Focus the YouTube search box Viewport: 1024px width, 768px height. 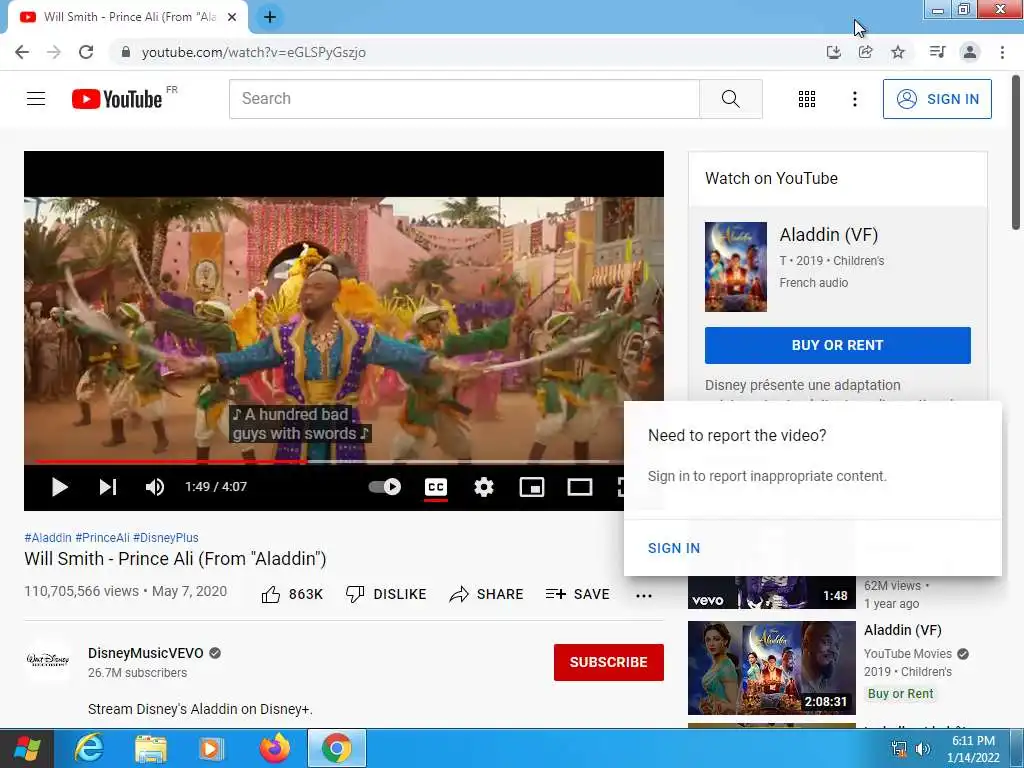tap(464, 99)
